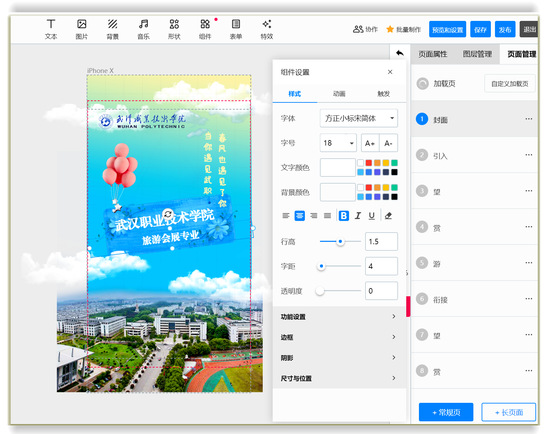Pick black swatch for 背景颜色

click(x=394, y=197)
